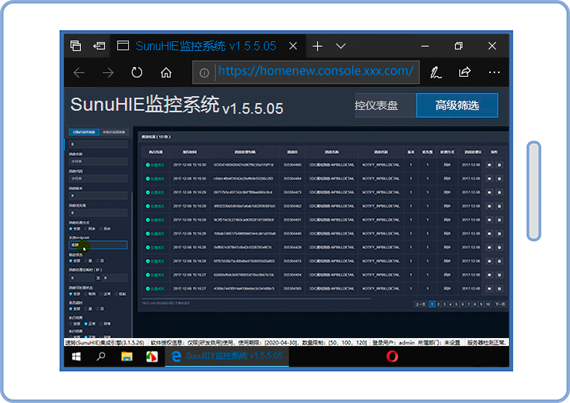The image size is (570, 403).
Task: Click the Share page icon in toolbar
Action: click(465, 72)
